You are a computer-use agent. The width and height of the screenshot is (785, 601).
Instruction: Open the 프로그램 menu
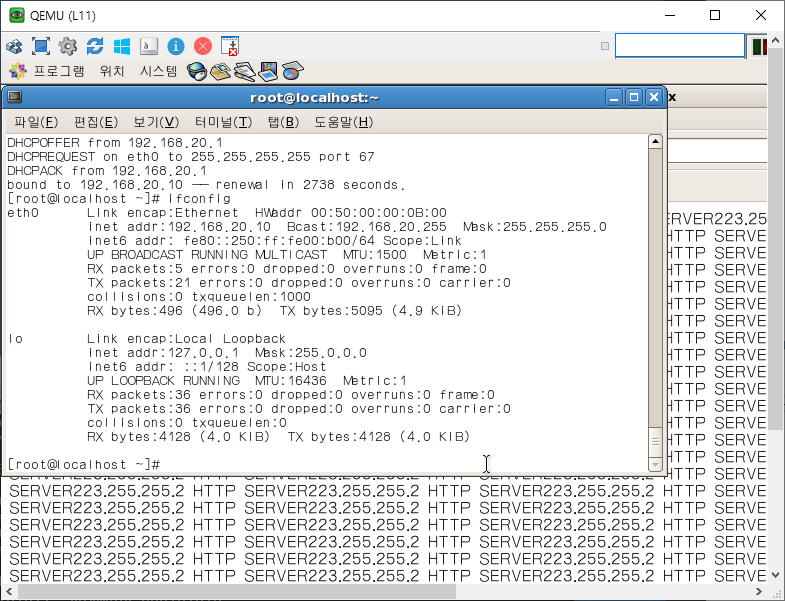point(59,71)
